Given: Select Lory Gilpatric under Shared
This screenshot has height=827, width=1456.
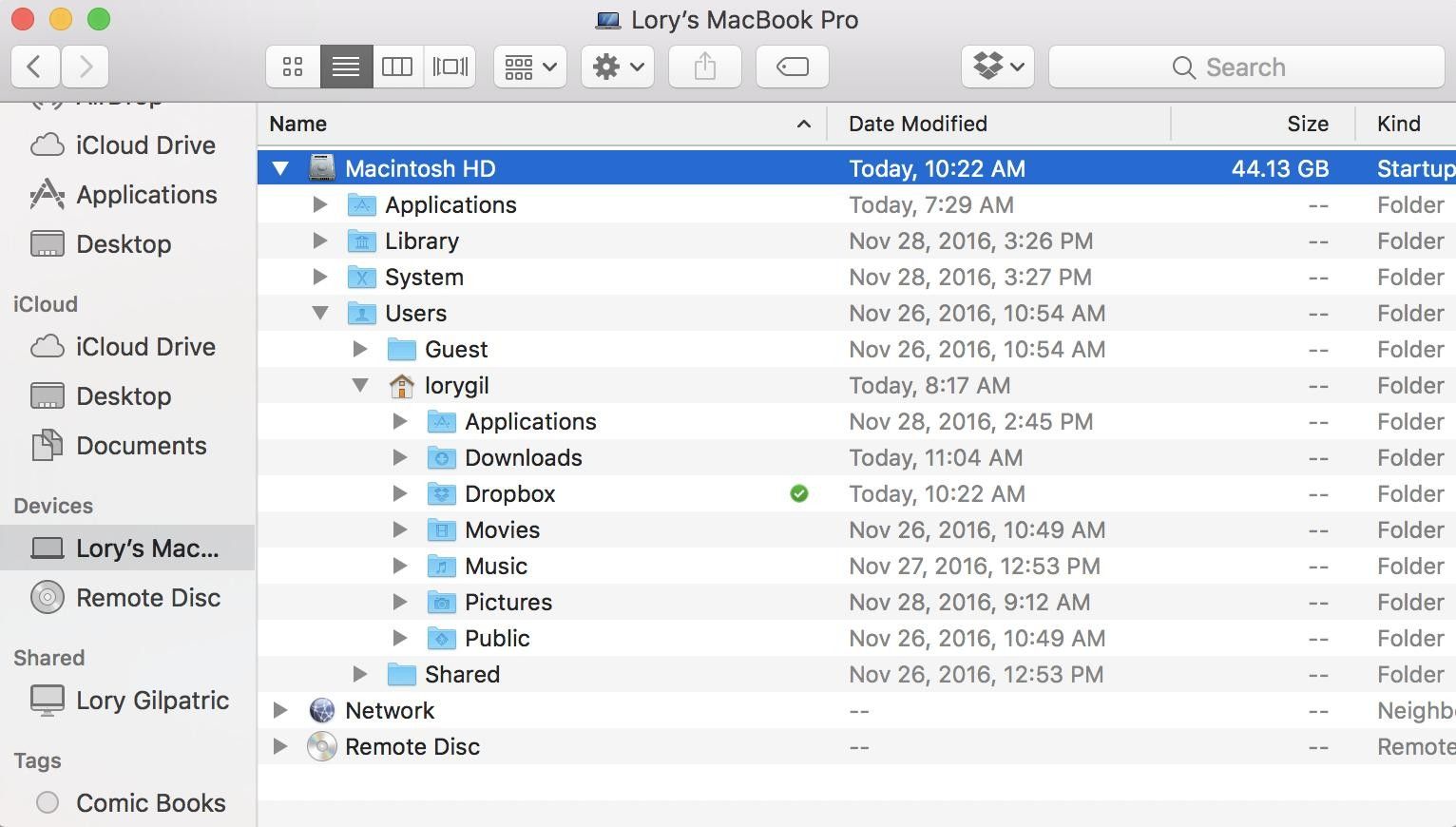Looking at the screenshot, I should click(152, 701).
